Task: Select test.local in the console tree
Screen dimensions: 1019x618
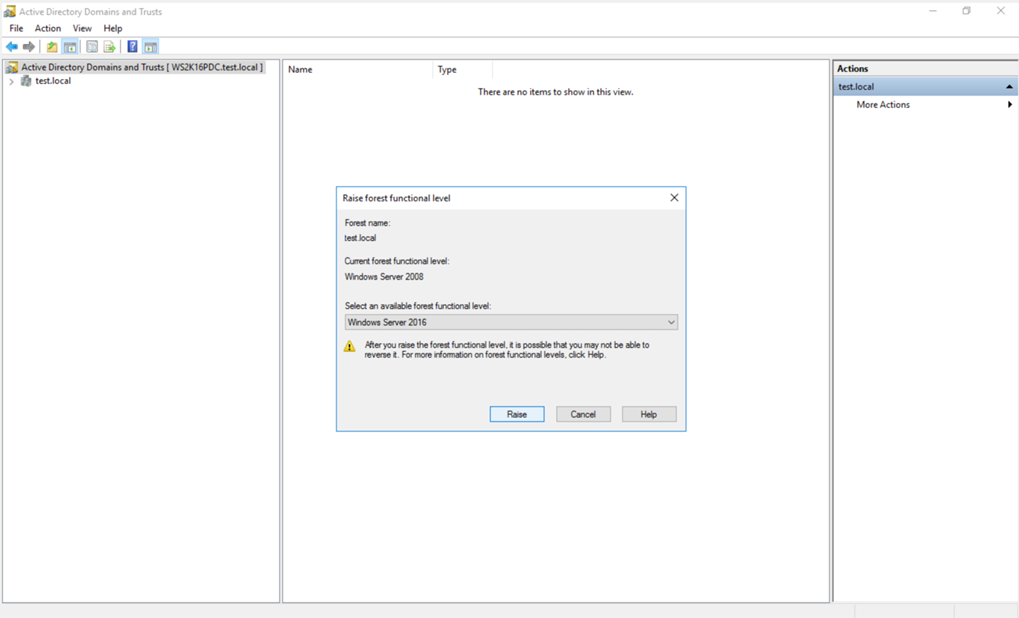Action: [x=53, y=81]
